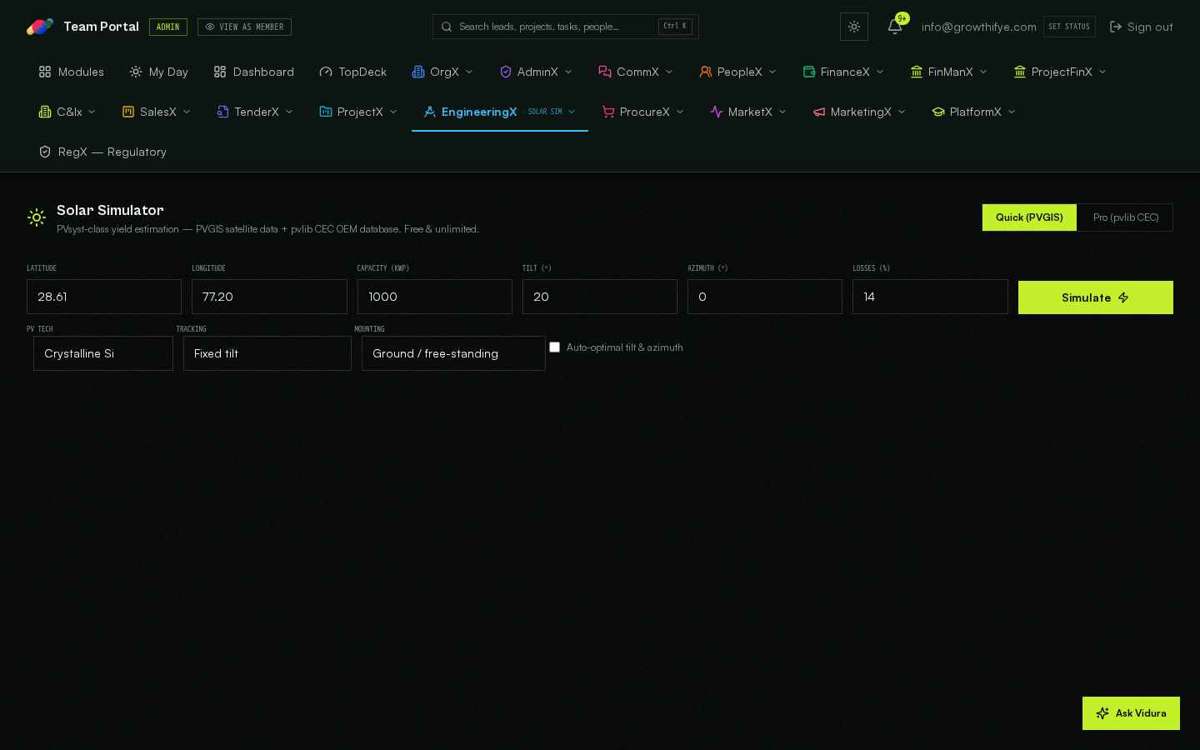Click the AdminX shield icon
The image size is (1200, 750).
tap(505, 72)
